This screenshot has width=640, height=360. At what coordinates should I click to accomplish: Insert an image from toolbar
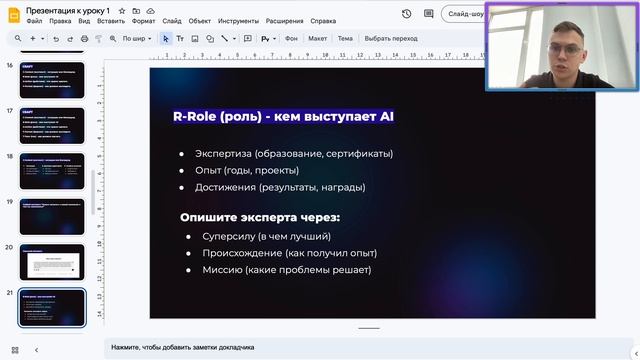pos(195,39)
